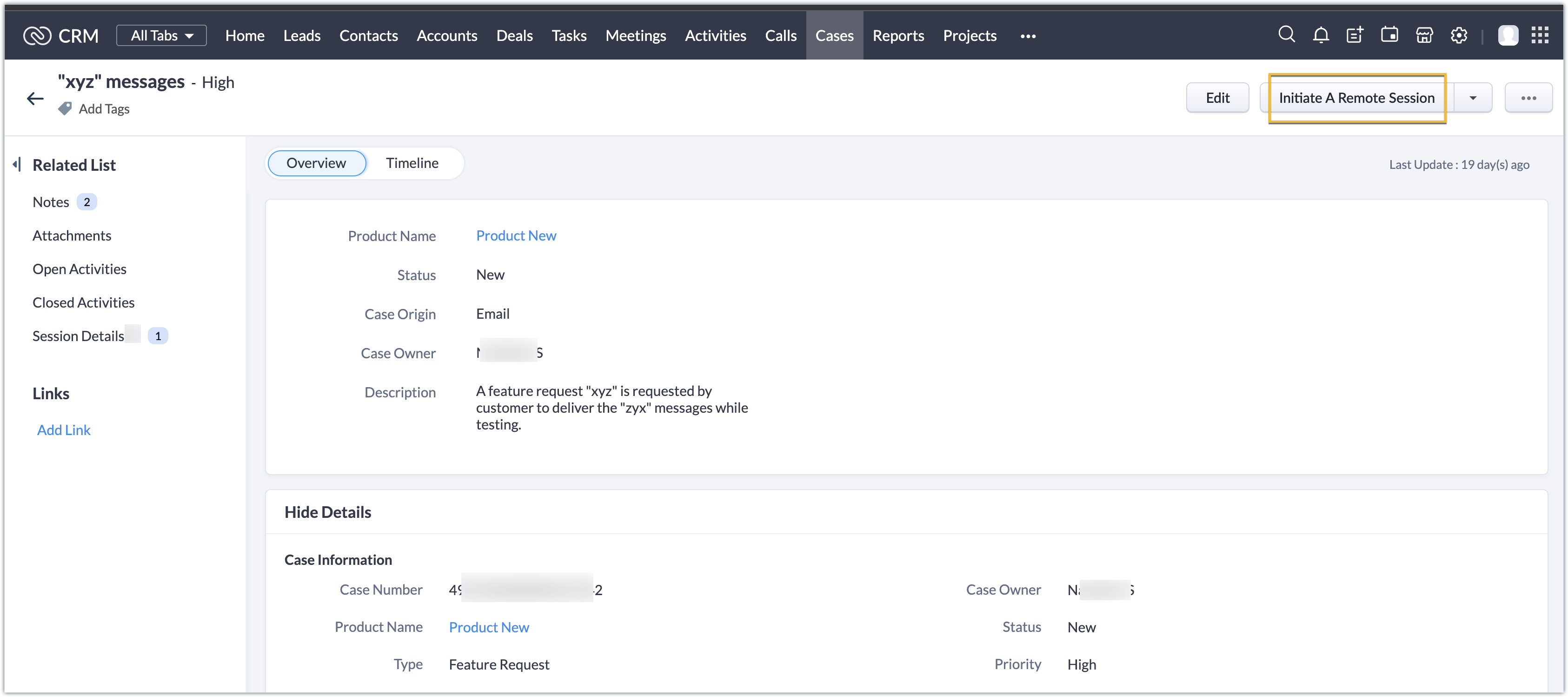Open the apps grid launcher icon
The height and width of the screenshot is (697, 1568).
tap(1539, 35)
